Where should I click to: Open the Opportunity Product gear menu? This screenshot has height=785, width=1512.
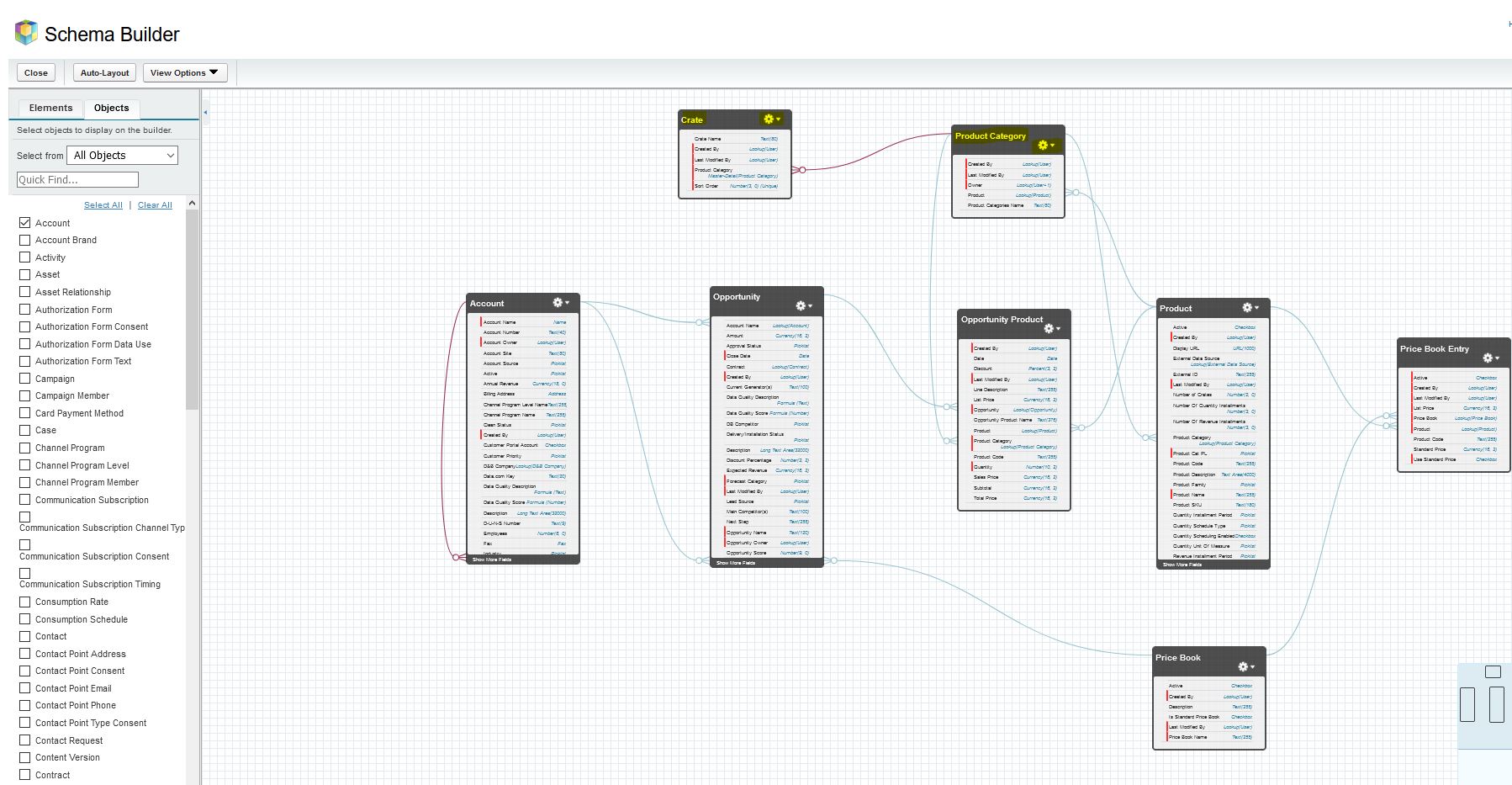click(1051, 329)
